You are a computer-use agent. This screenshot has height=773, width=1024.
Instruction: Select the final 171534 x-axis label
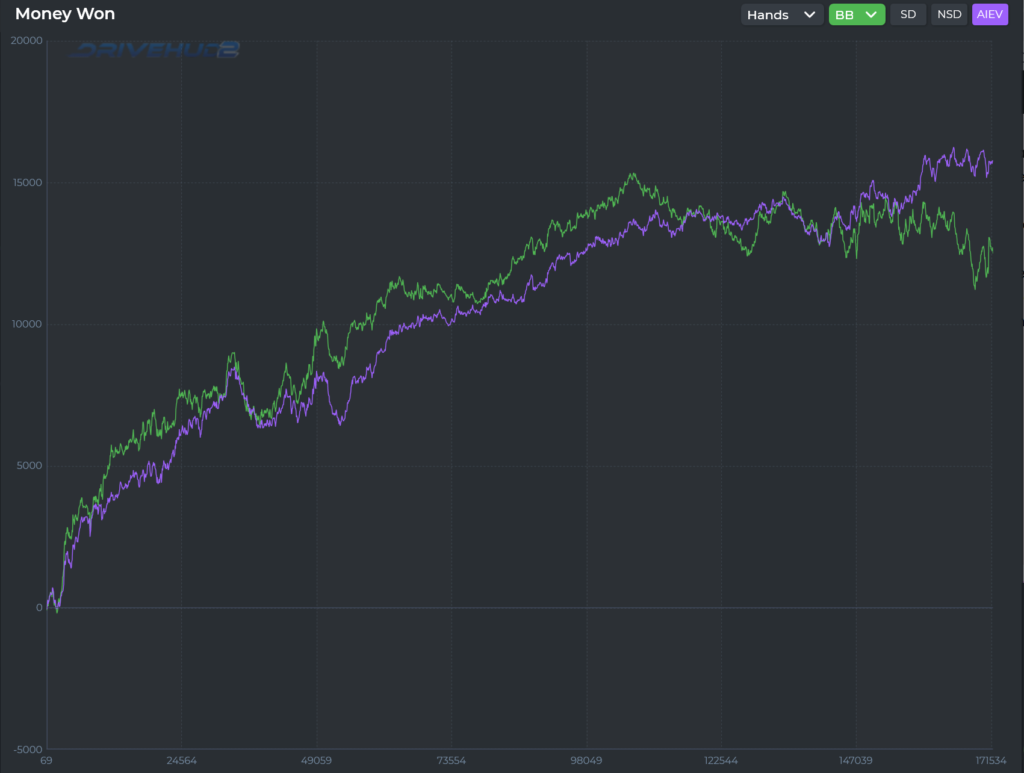988,761
